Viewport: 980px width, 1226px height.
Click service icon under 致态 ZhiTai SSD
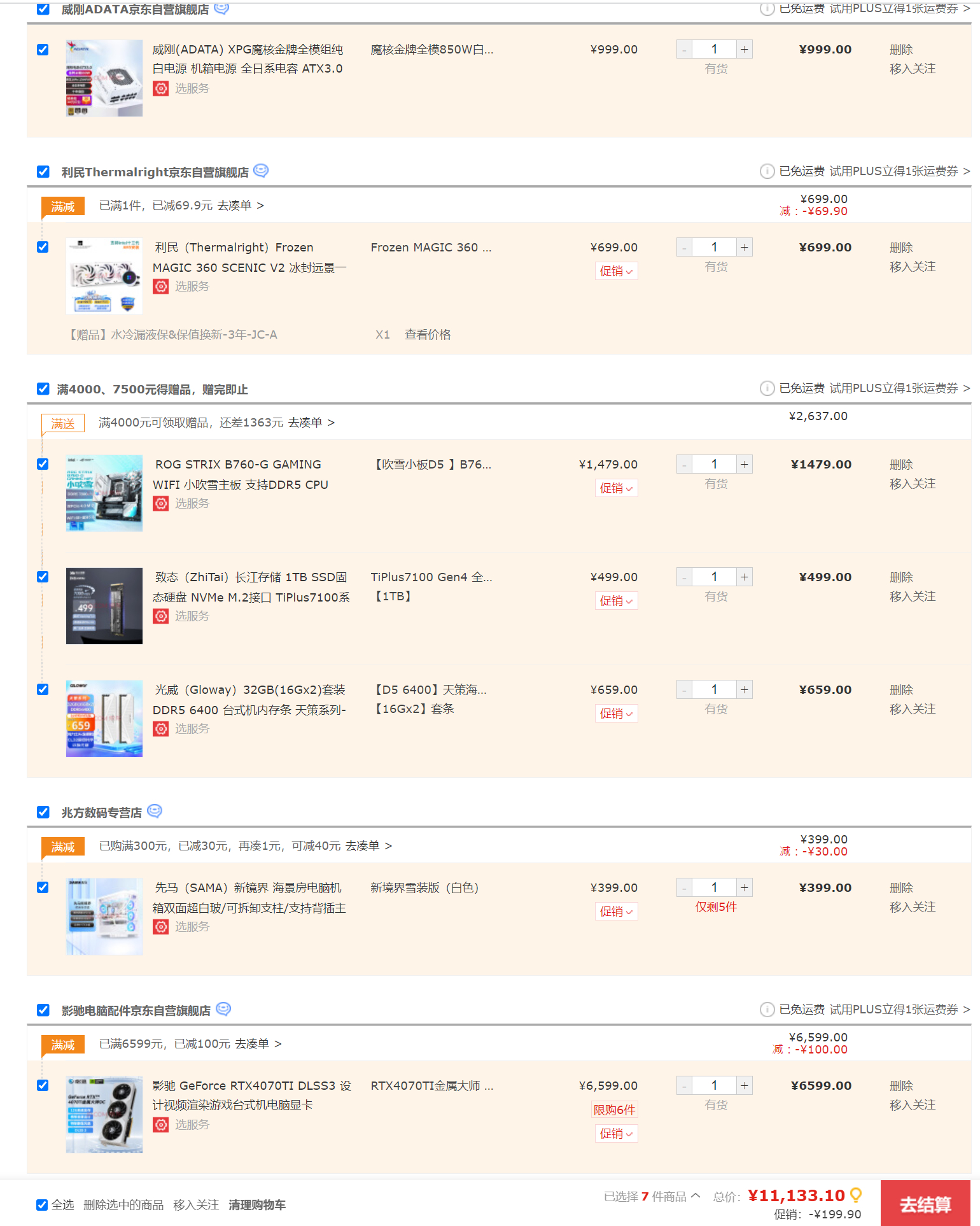pos(161,616)
